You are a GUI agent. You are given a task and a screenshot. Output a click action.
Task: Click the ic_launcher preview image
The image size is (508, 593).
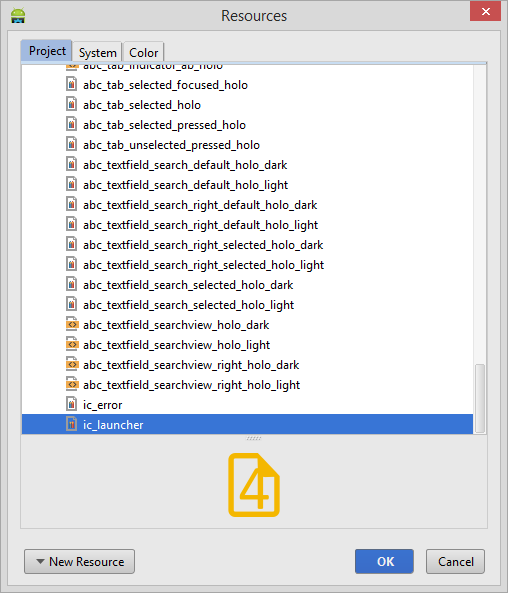tap(254, 484)
